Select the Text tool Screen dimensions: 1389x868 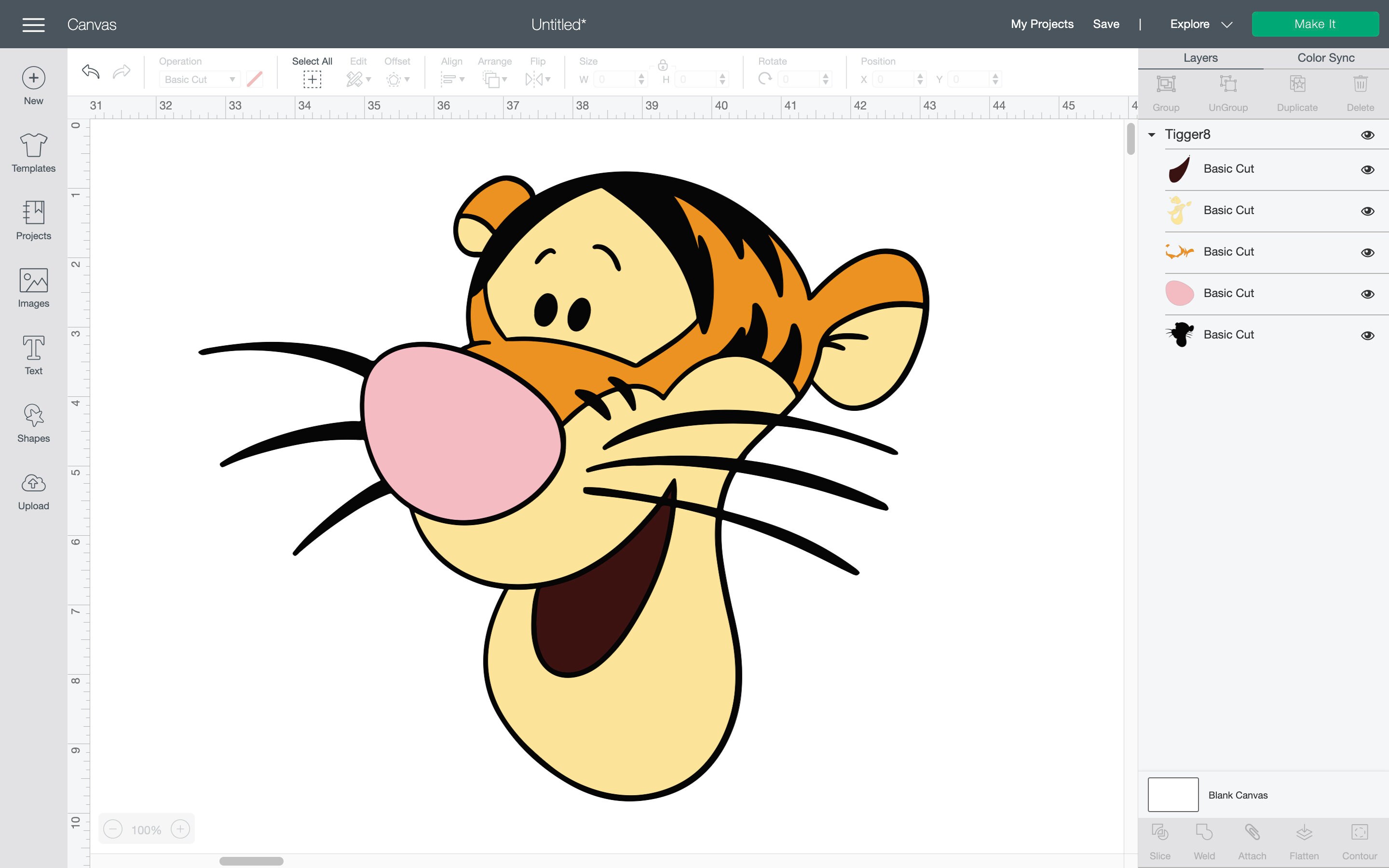point(33,355)
